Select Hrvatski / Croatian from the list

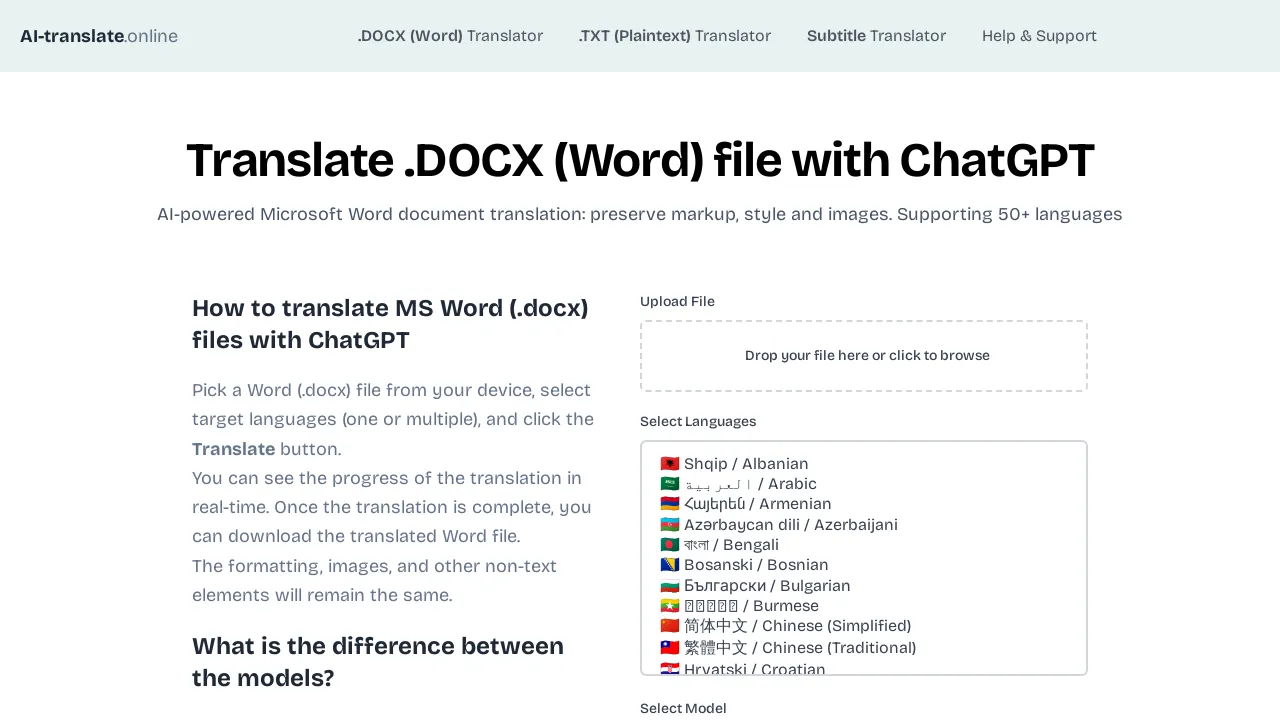[754, 668]
